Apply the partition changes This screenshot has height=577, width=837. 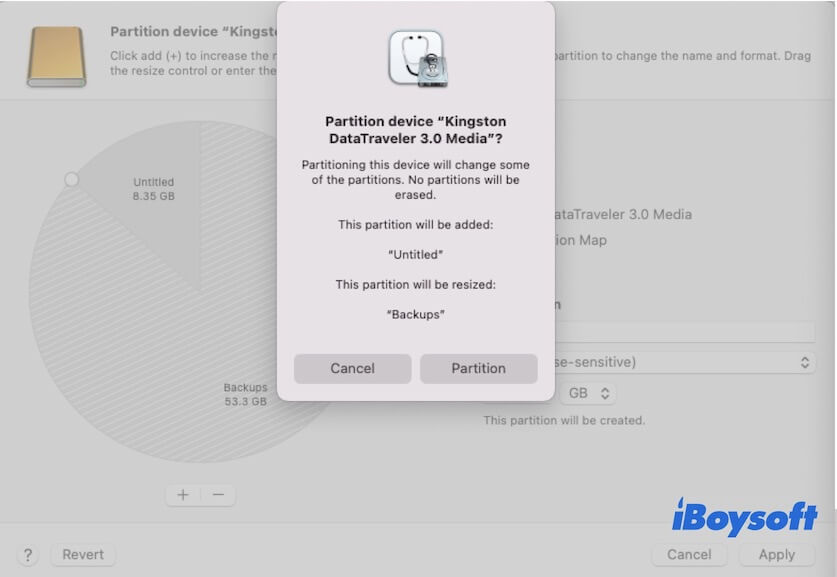pos(776,554)
